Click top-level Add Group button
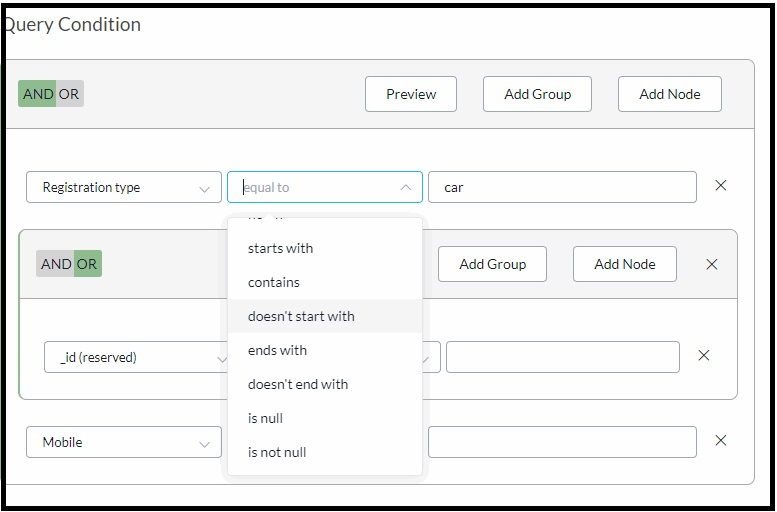Image resolution: width=777 pixels, height=512 pixels. click(x=537, y=94)
